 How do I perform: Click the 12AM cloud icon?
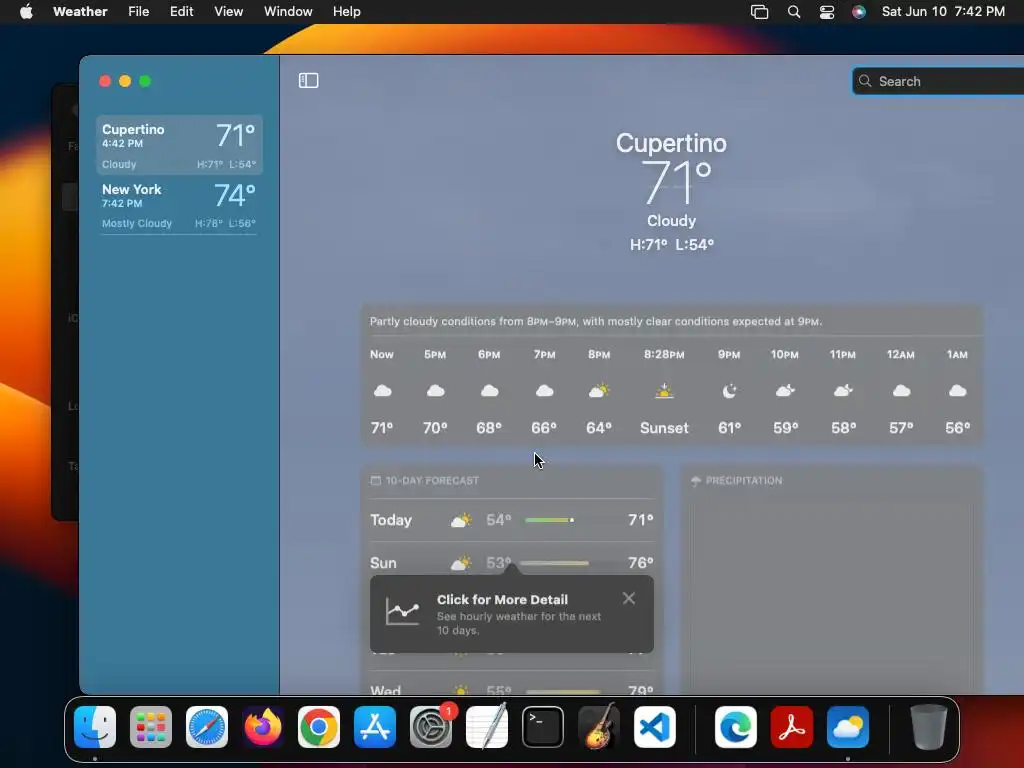(x=901, y=391)
